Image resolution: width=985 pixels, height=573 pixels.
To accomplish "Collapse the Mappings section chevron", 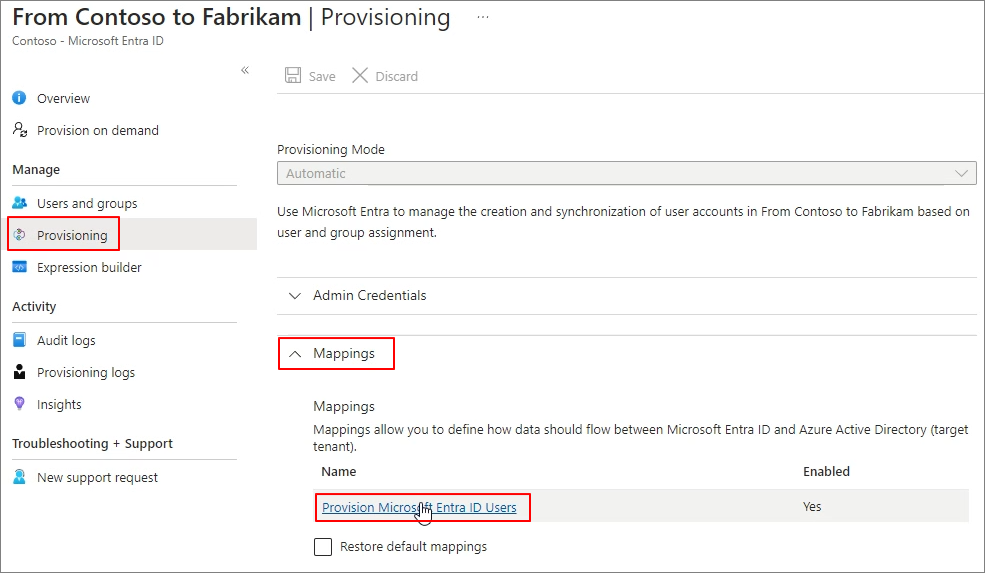I will [x=295, y=354].
